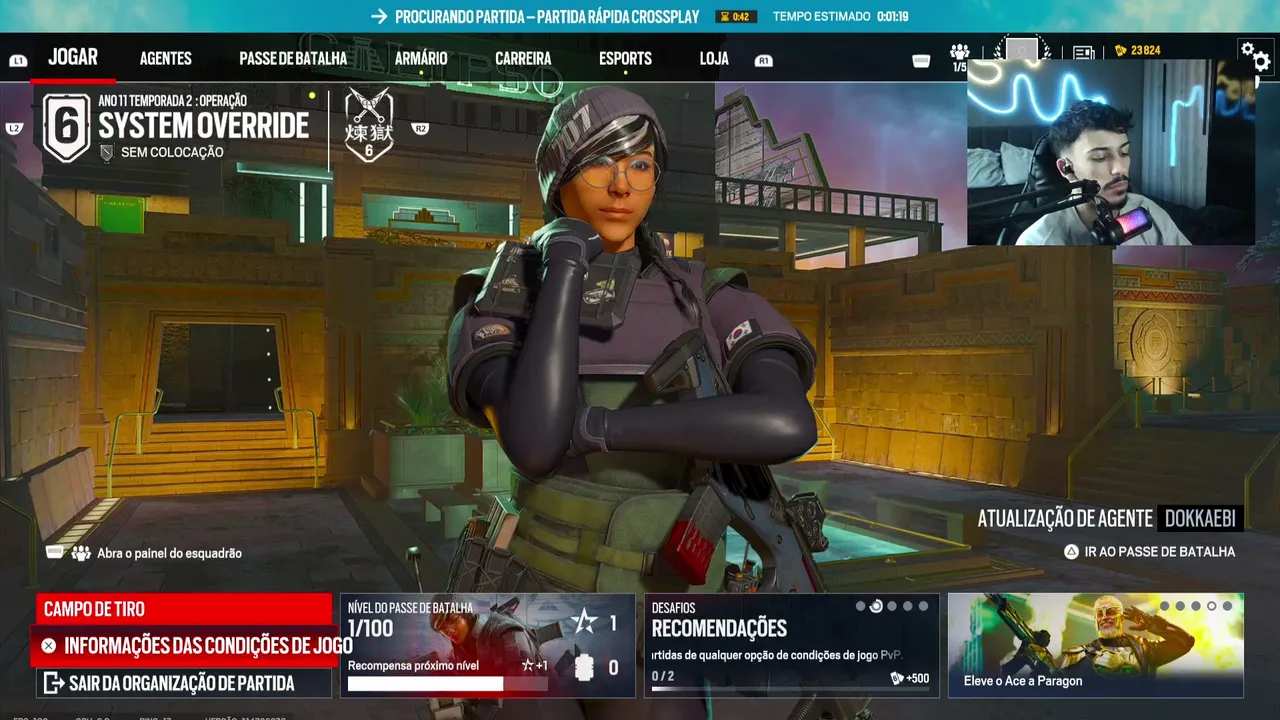This screenshot has width=1280, height=720.
Task: Open the Carreira tab
Action: pos(523,59)
